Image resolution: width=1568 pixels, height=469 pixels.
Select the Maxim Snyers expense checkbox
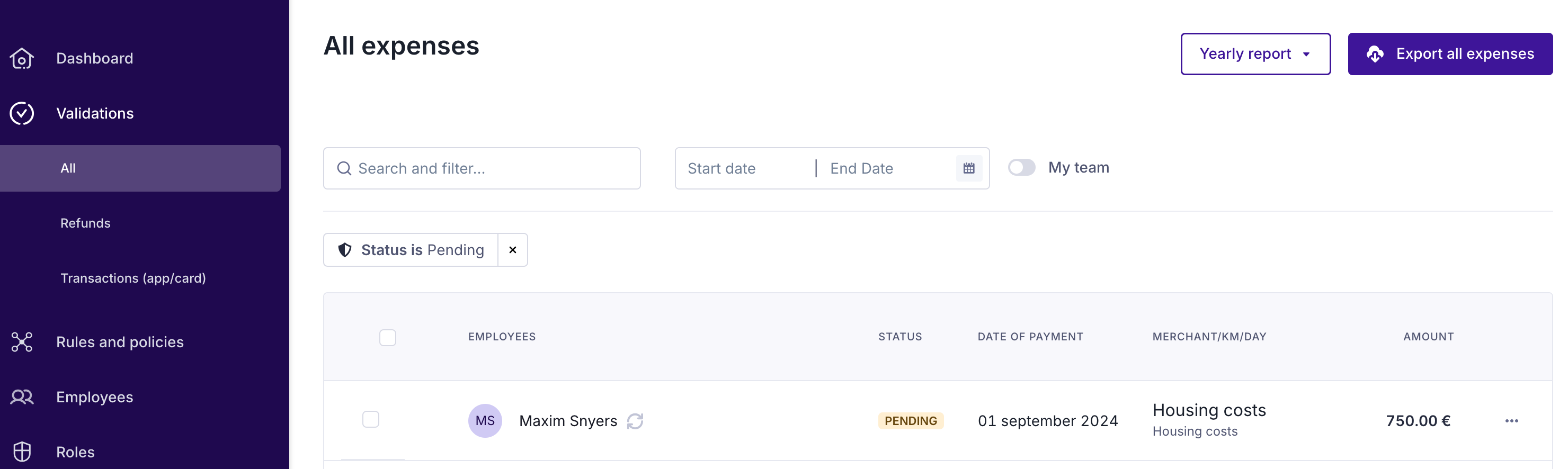(371, 420)
